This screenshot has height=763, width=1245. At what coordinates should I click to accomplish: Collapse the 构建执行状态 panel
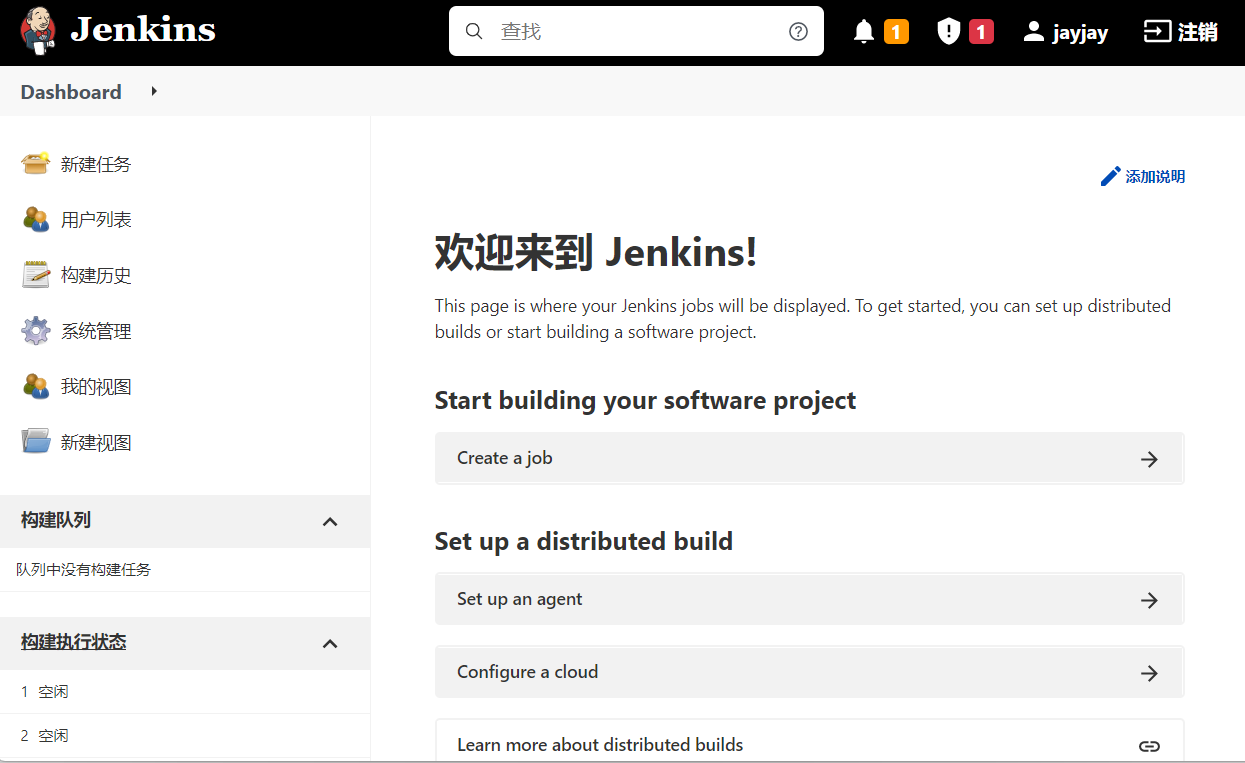[330, 643]
